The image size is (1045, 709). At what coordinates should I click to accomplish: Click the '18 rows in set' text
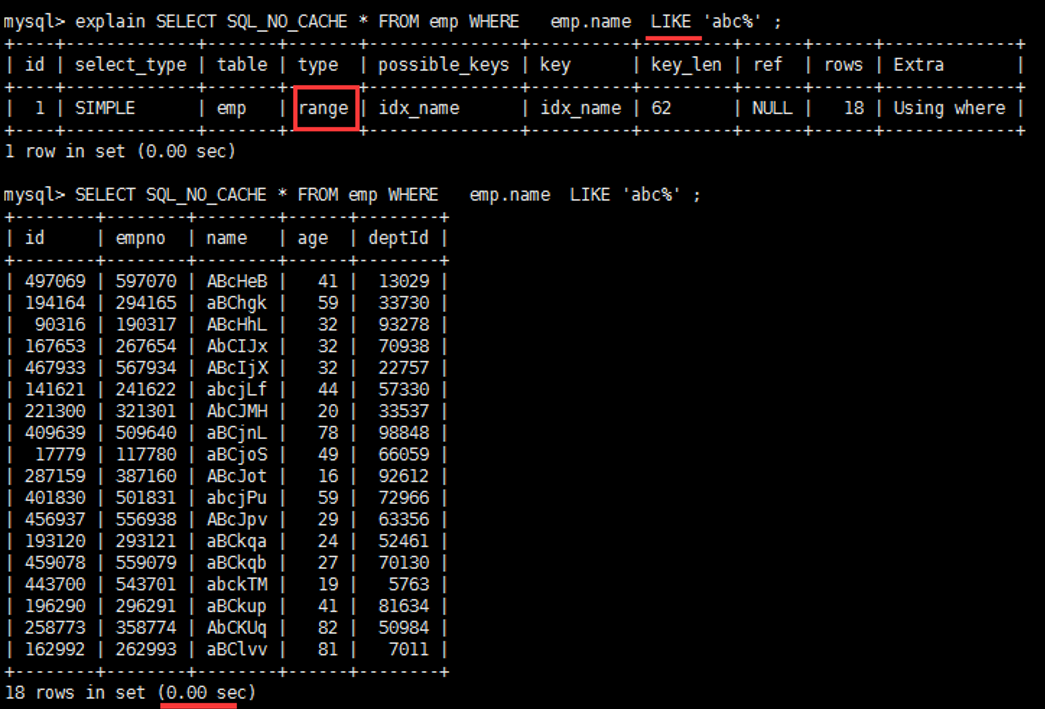coord(75,692)
